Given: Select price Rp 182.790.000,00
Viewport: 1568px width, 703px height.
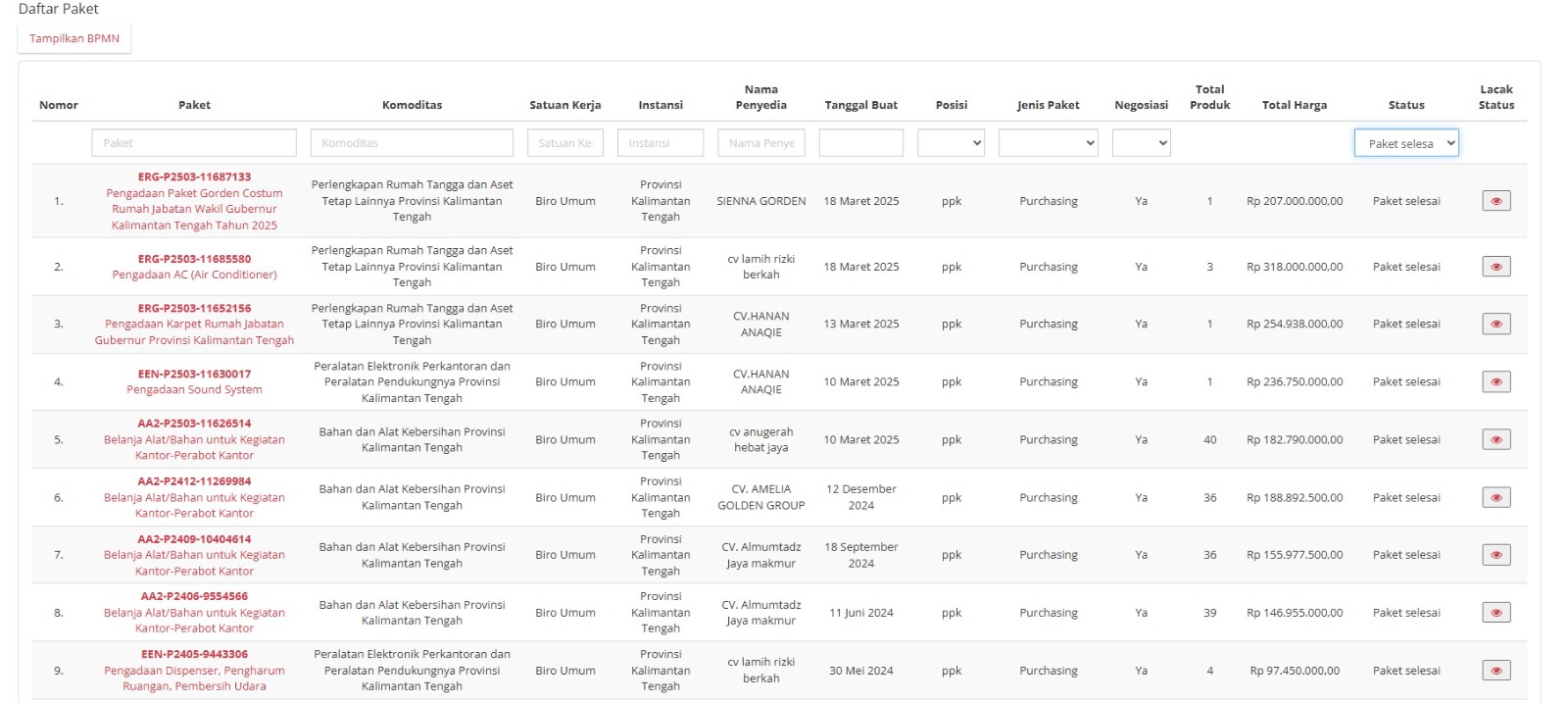Looking at the screenshot, I should pyautogui.click(x=1295, y=439).
